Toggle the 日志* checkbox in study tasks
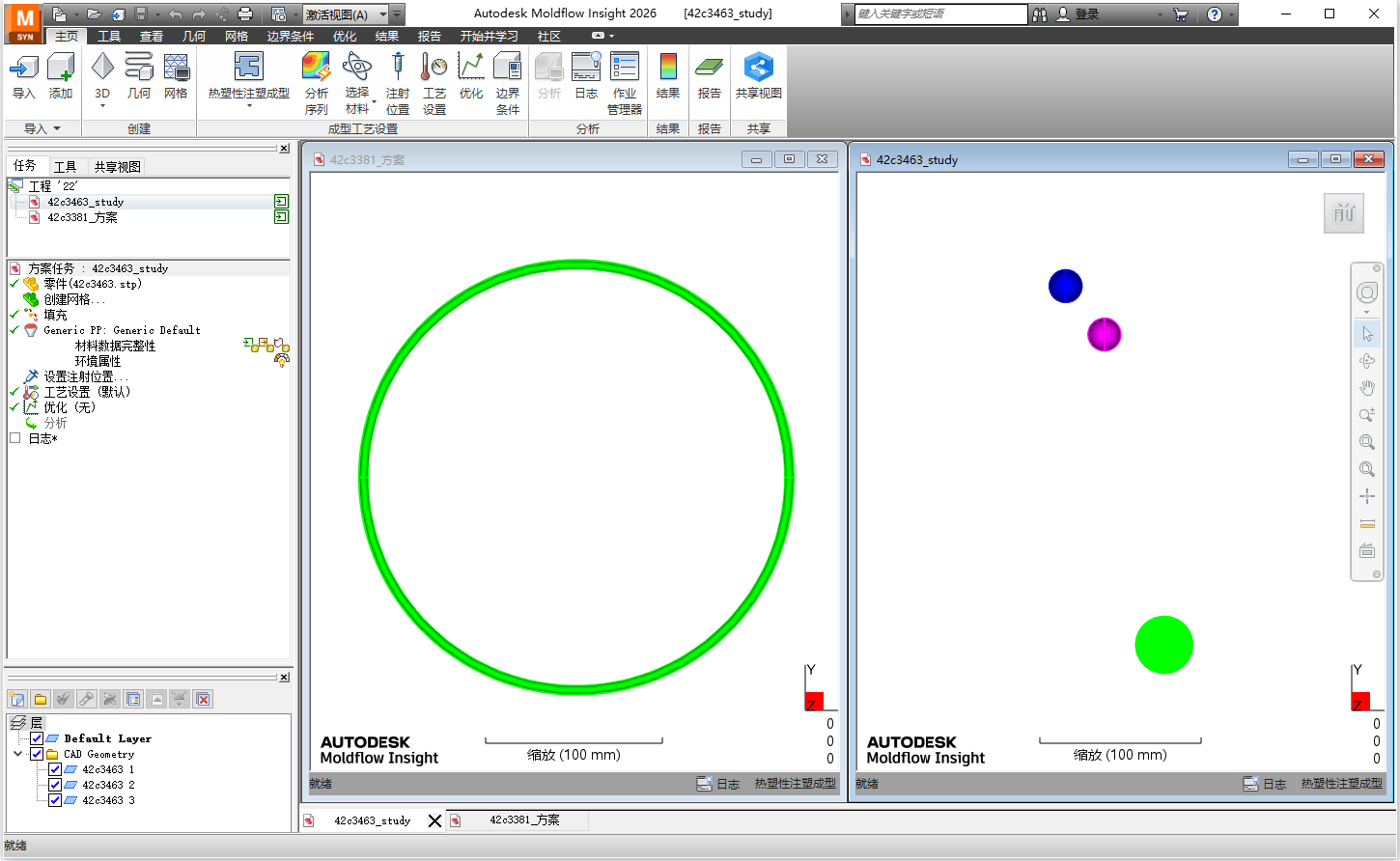The image size is (1400, 861). tap(14, 438)
